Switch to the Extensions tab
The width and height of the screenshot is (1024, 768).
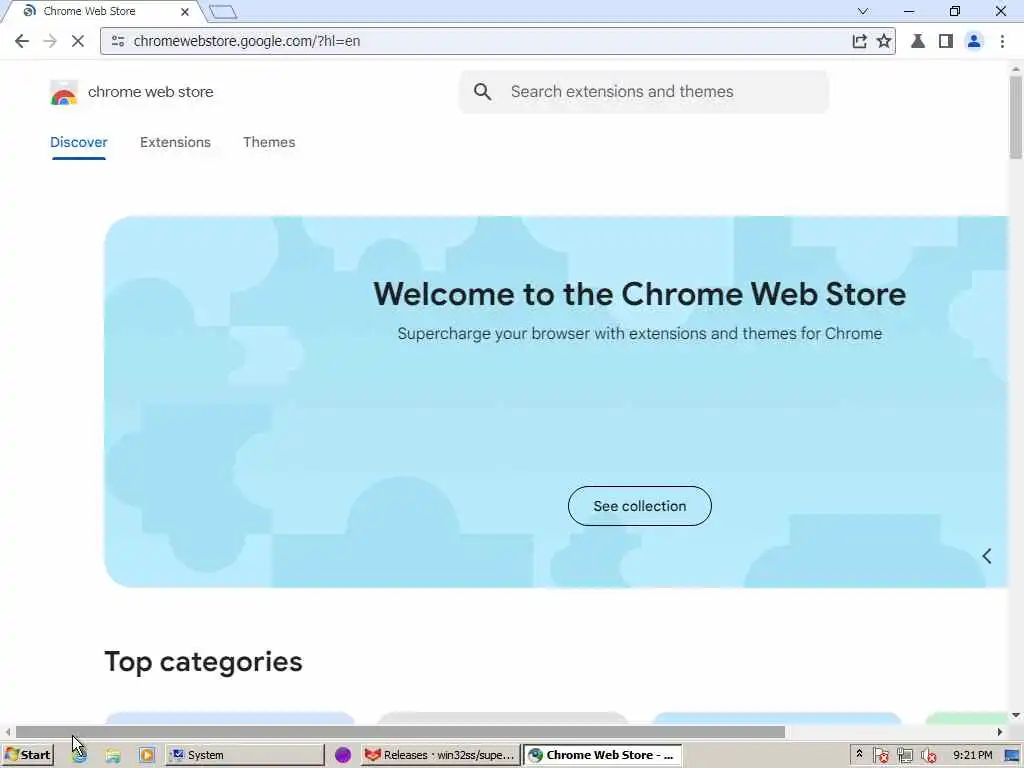[x=176, y=142]
